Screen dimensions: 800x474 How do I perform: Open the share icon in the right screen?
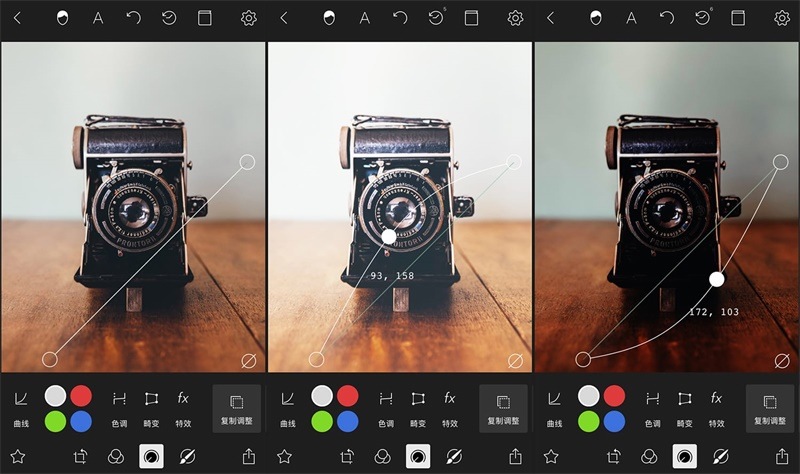[x=783, y=456]
